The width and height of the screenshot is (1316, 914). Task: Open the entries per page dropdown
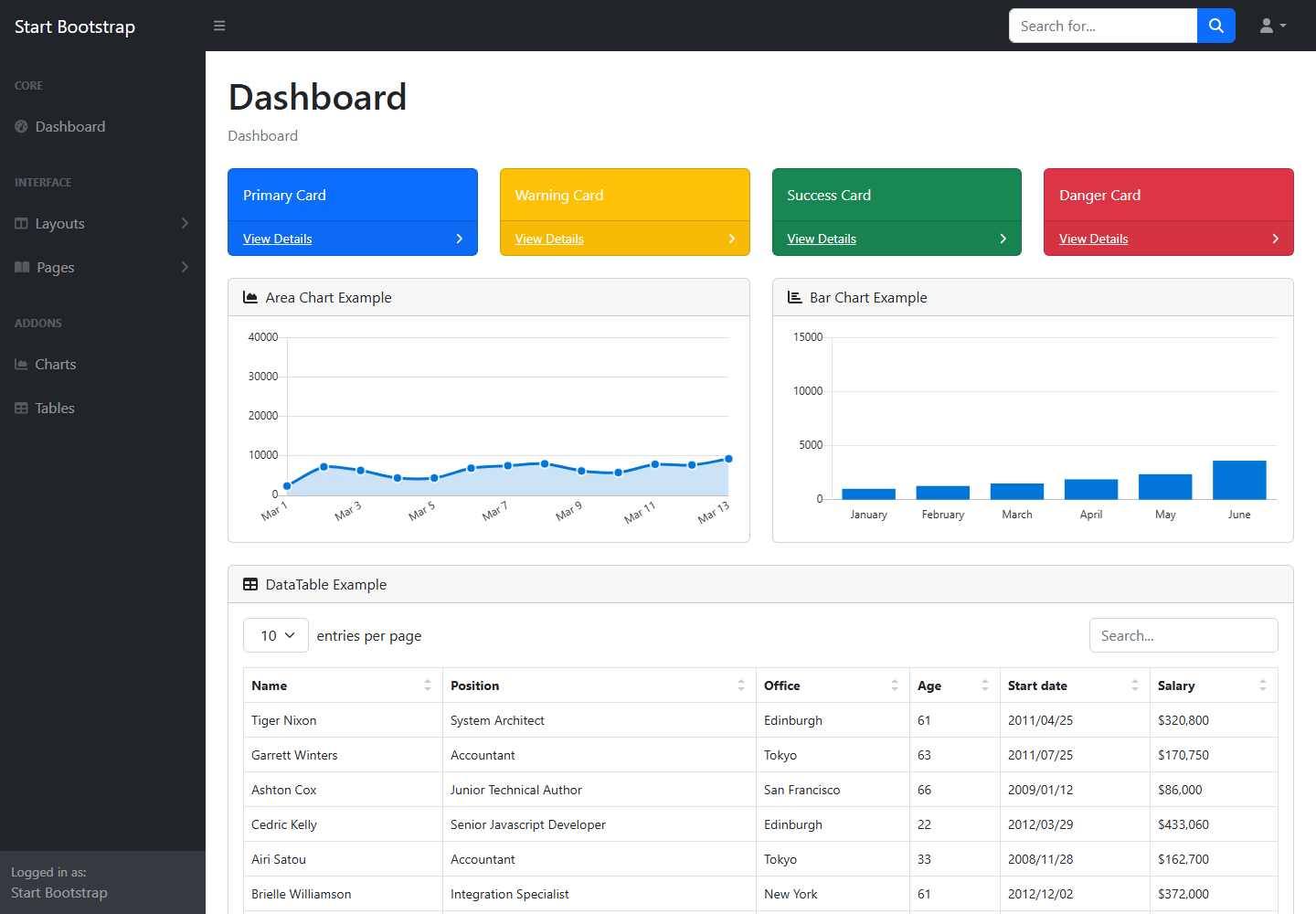click(x=276, y=635)
